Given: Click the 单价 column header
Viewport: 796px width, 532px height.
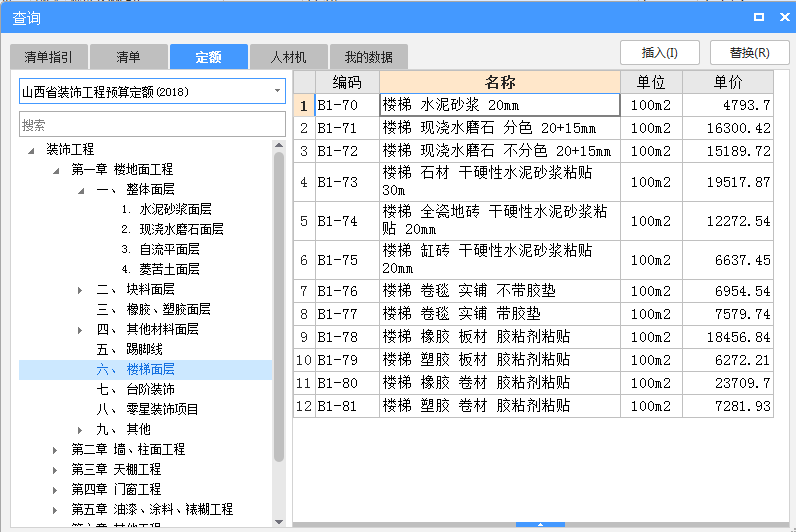Looking at the screenshot, I should click(728, 82).
